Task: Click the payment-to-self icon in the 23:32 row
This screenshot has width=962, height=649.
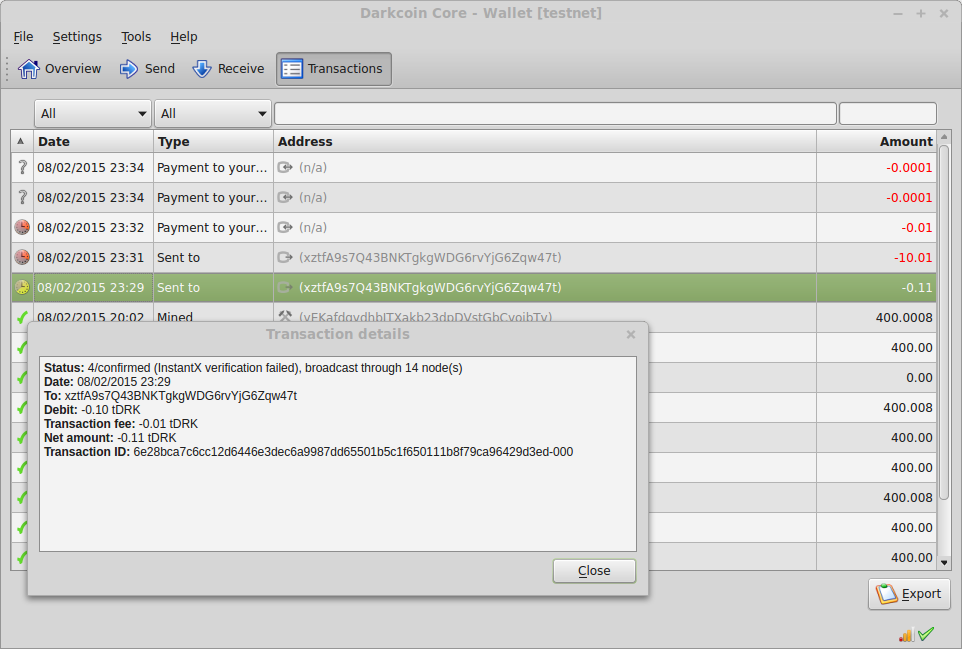Action: (x=285, y=228)
